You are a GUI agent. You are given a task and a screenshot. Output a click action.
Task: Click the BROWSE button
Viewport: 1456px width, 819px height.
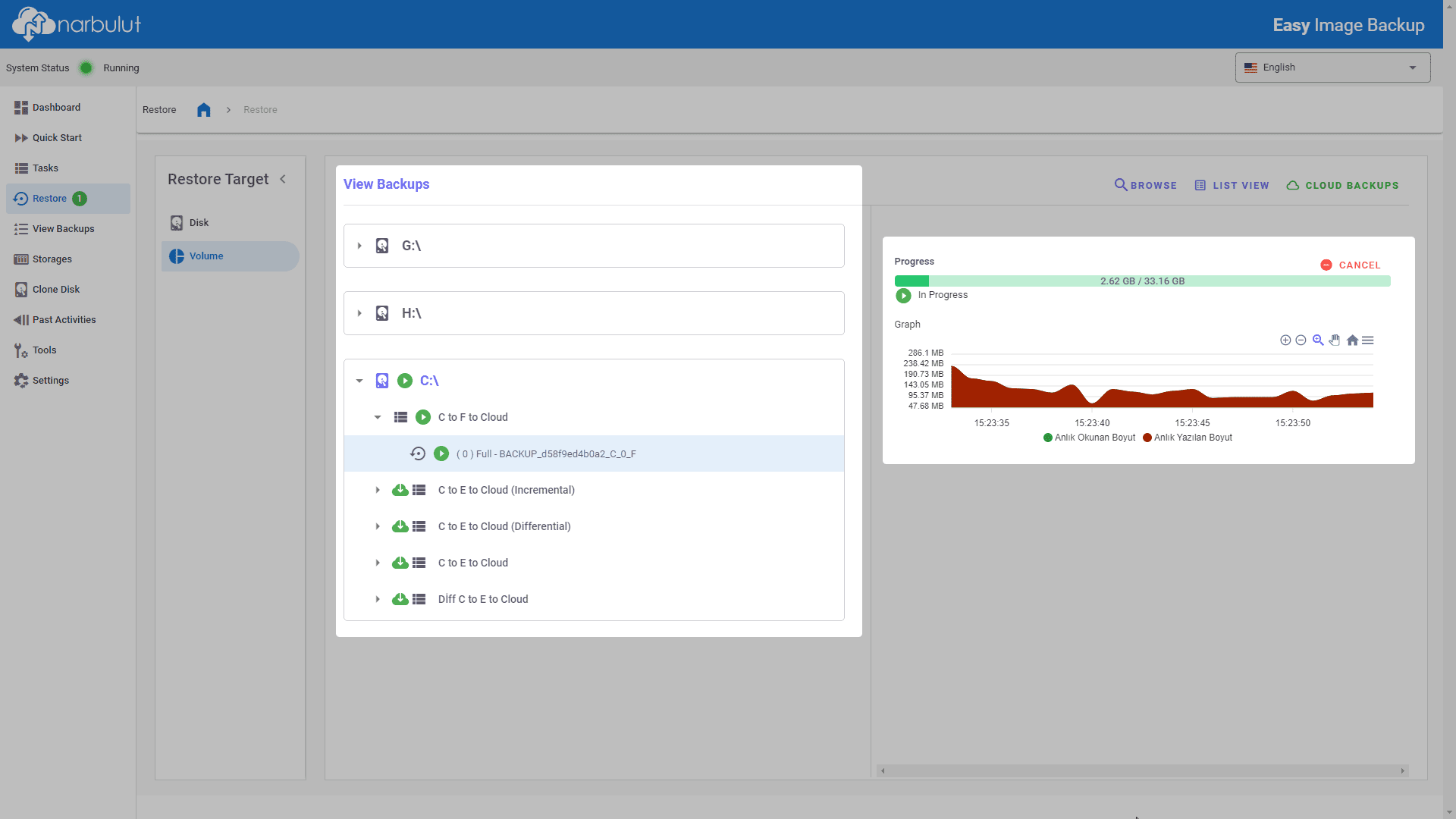pos(1145,185)
